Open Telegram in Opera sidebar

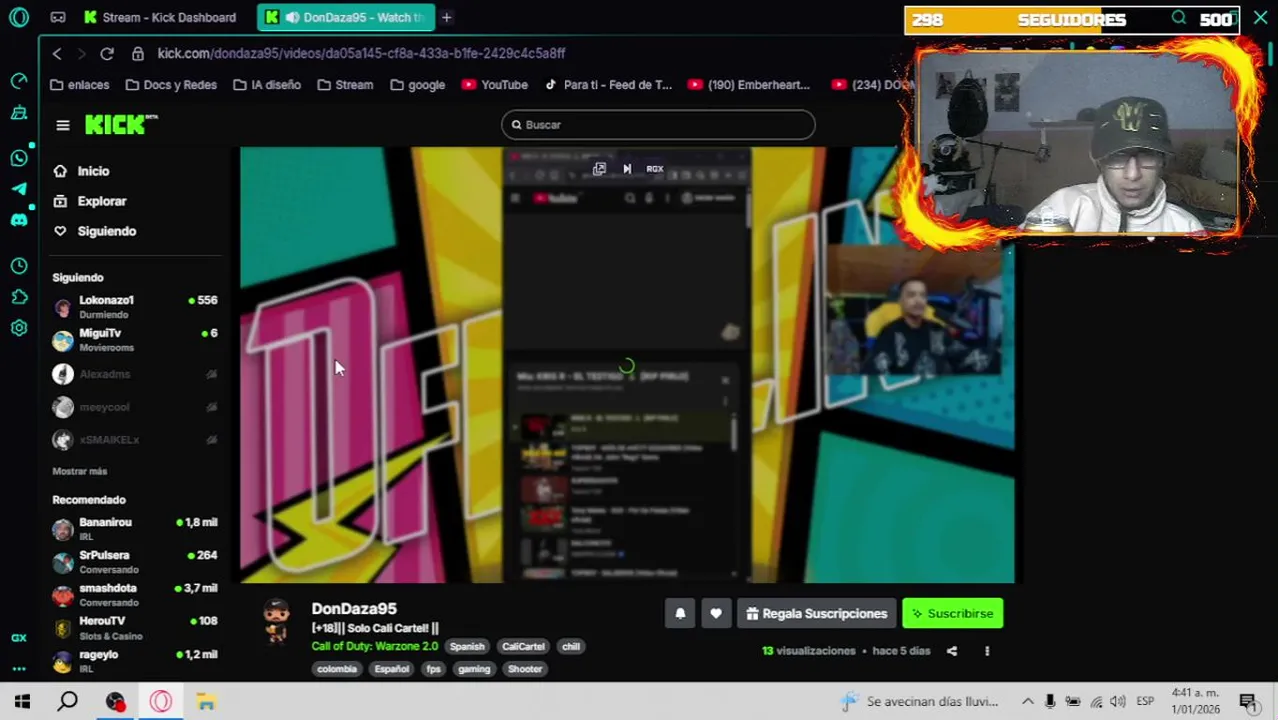(x=19, y=188)
